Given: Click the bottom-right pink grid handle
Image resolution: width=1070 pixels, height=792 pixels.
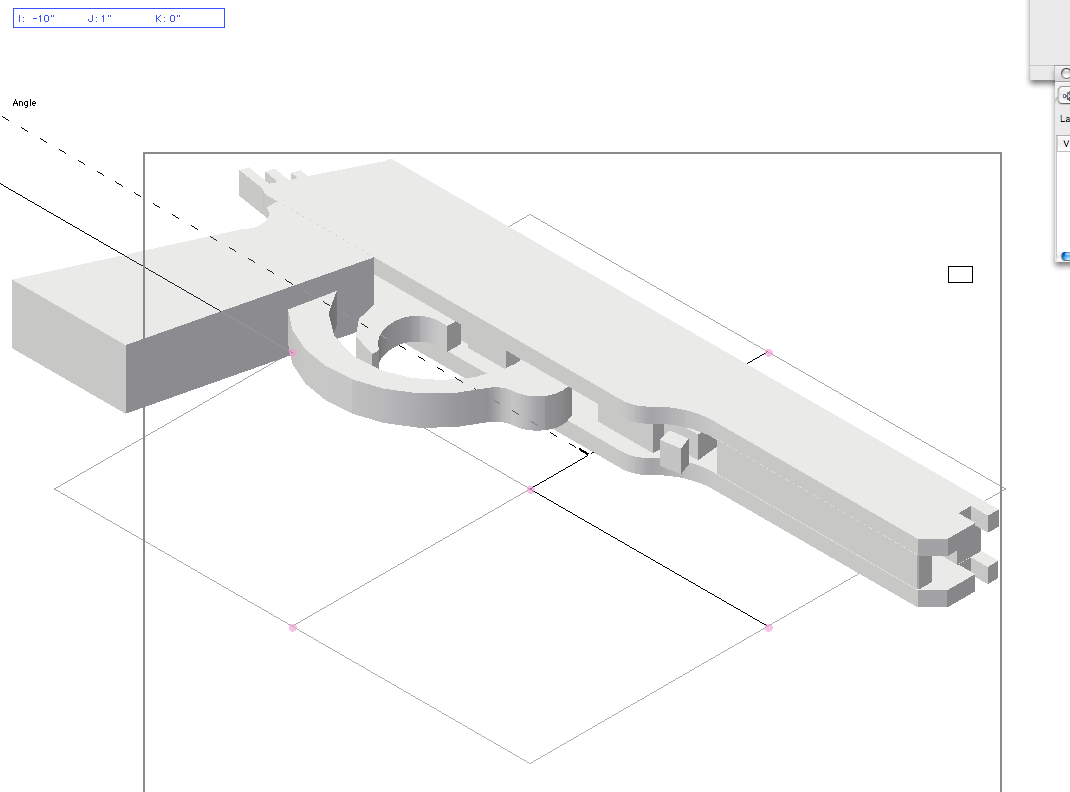Looking at the screenshot, I should (769, 628).
